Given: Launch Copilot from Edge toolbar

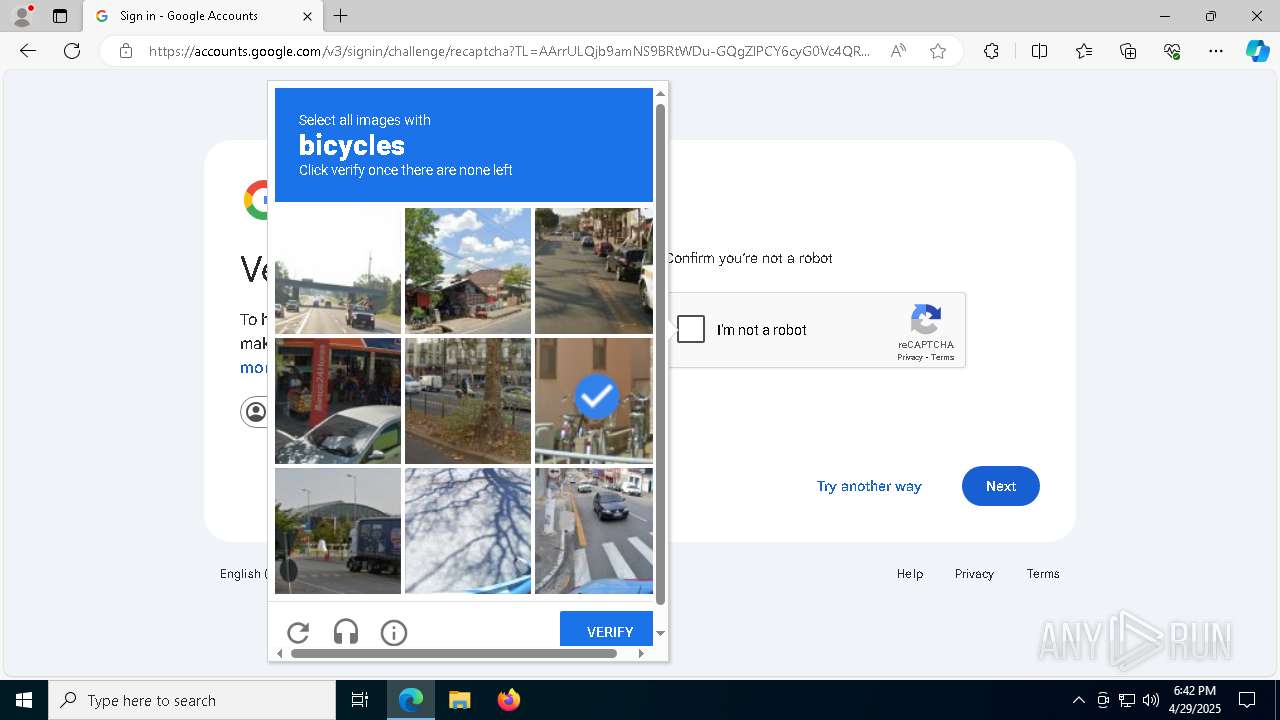Looking at the screenshot, I should (1257, 51).
